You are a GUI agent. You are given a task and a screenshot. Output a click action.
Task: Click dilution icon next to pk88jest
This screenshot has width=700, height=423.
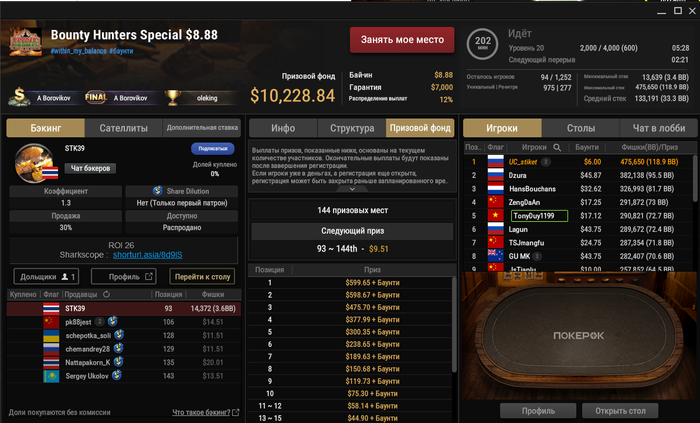112,321
